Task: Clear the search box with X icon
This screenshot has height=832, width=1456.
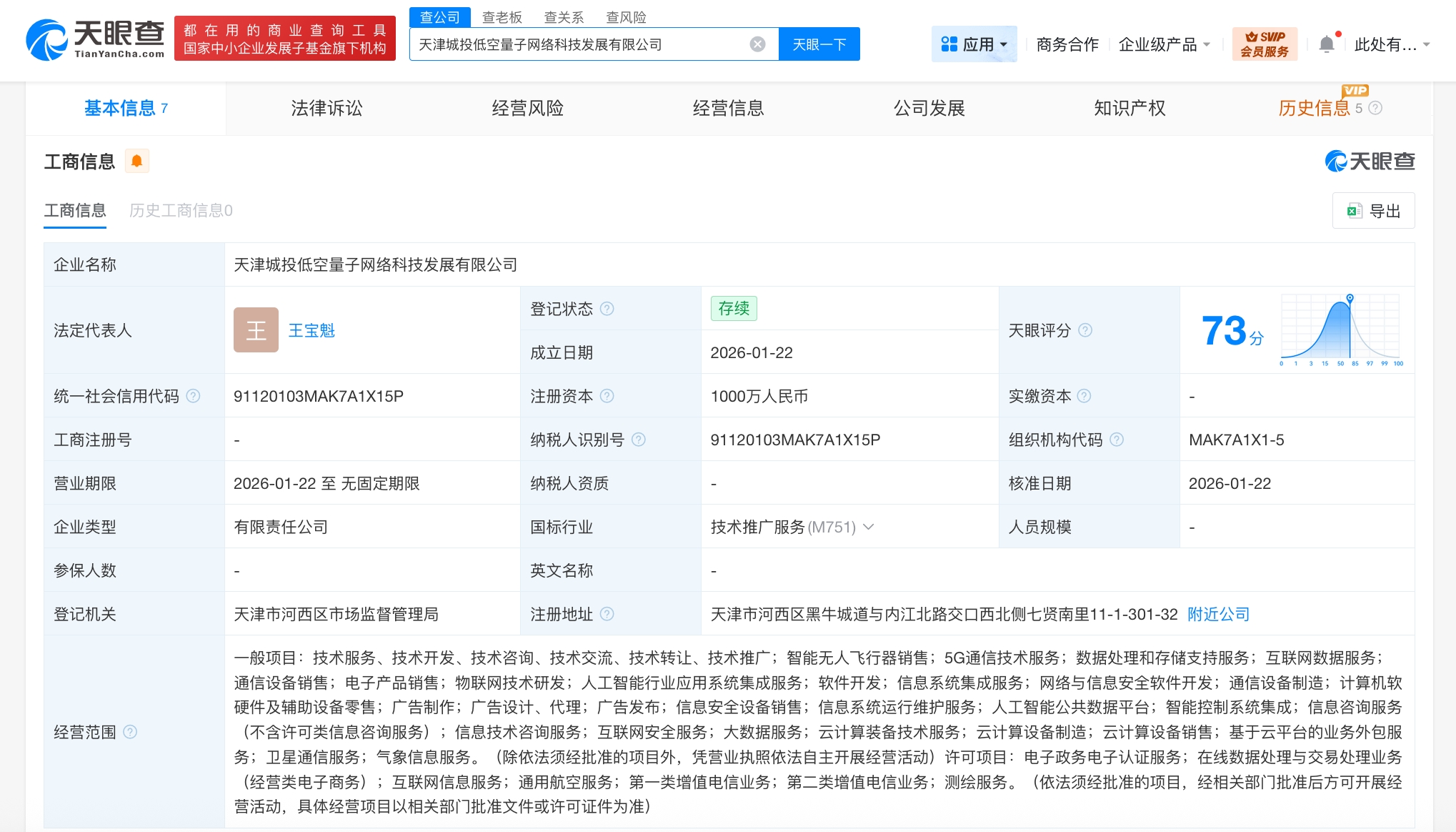Action: coord(757,44)
